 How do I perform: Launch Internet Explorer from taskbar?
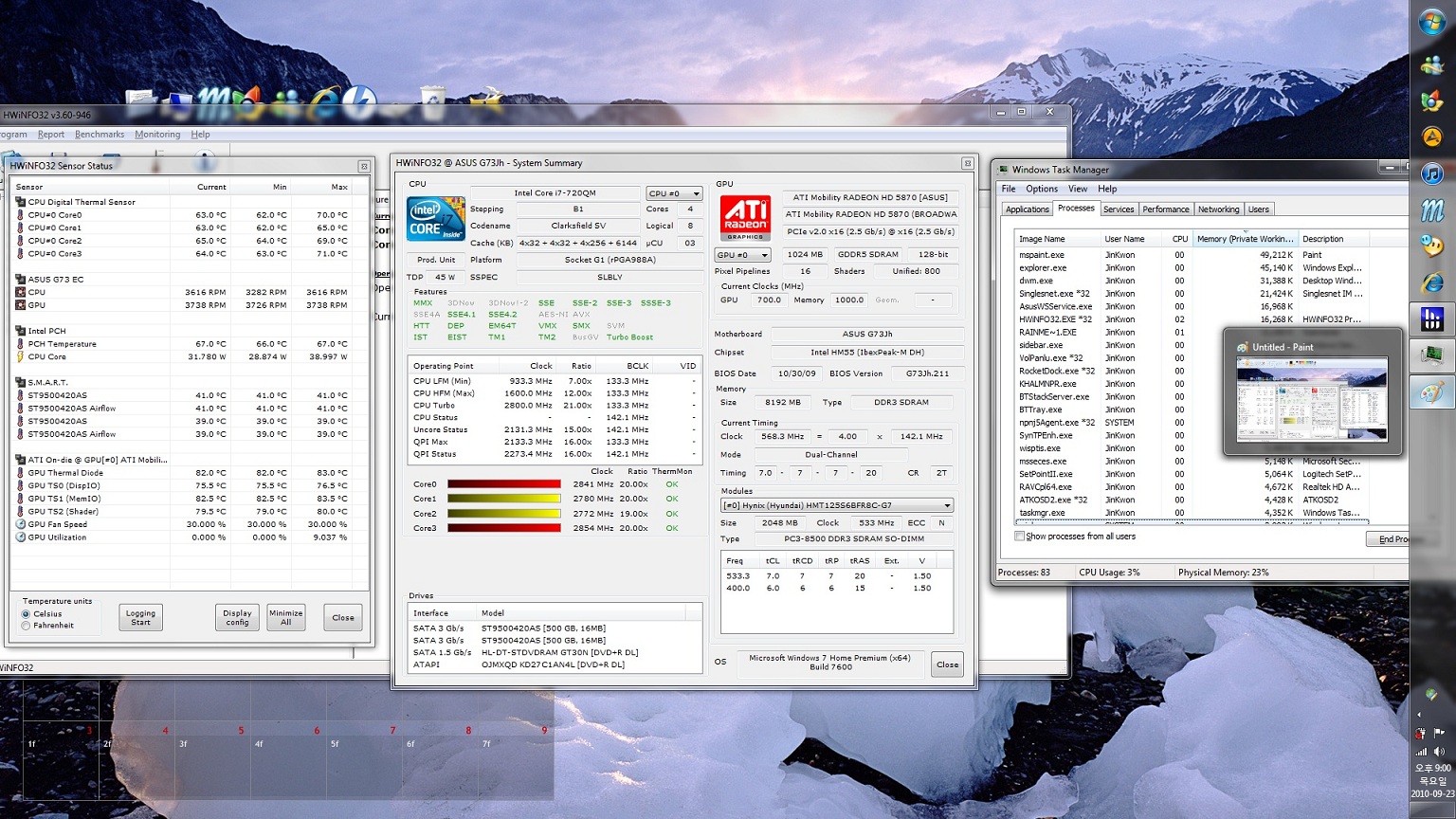[x=1432, y=282]
